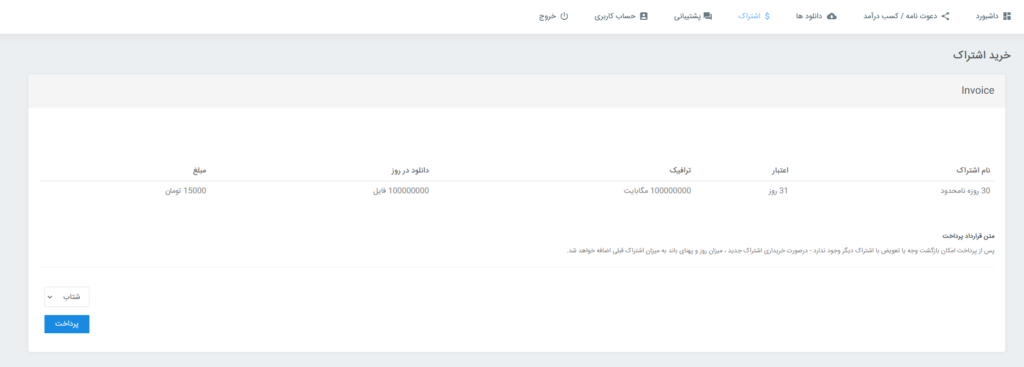Image resolution: width=1024 pixels, height=367 pixels.
Task: Click the cloud download icon
Action: (831, 16)
